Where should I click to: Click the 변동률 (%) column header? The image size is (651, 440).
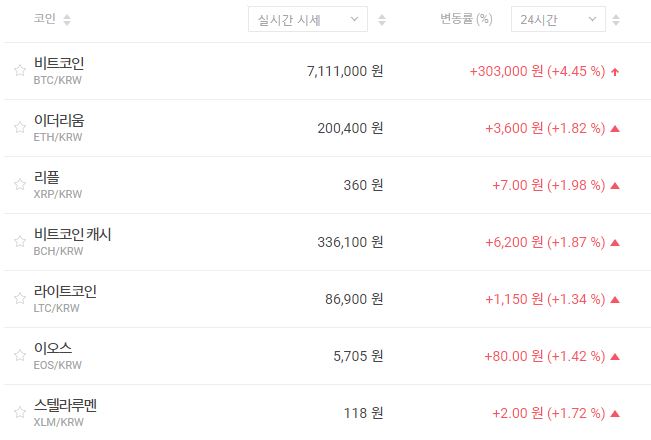coord(466,20)
